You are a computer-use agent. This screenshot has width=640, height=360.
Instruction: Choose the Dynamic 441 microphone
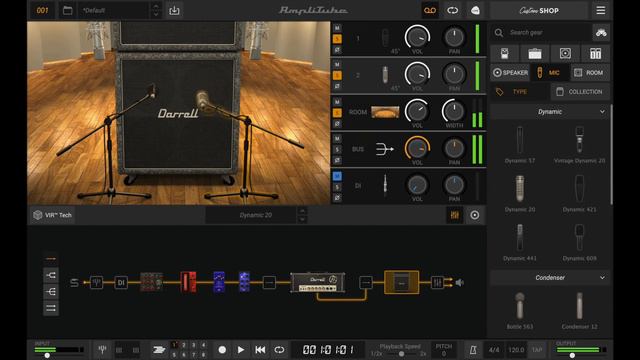click(x=520, y=242)
